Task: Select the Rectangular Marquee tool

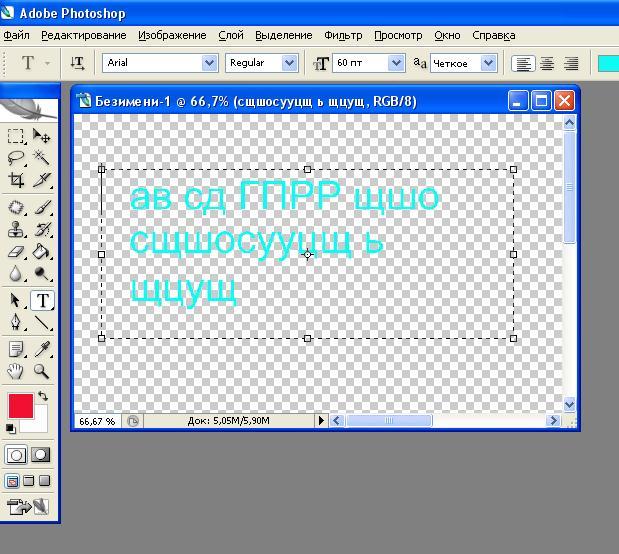Action: click(x=16, y=136)
